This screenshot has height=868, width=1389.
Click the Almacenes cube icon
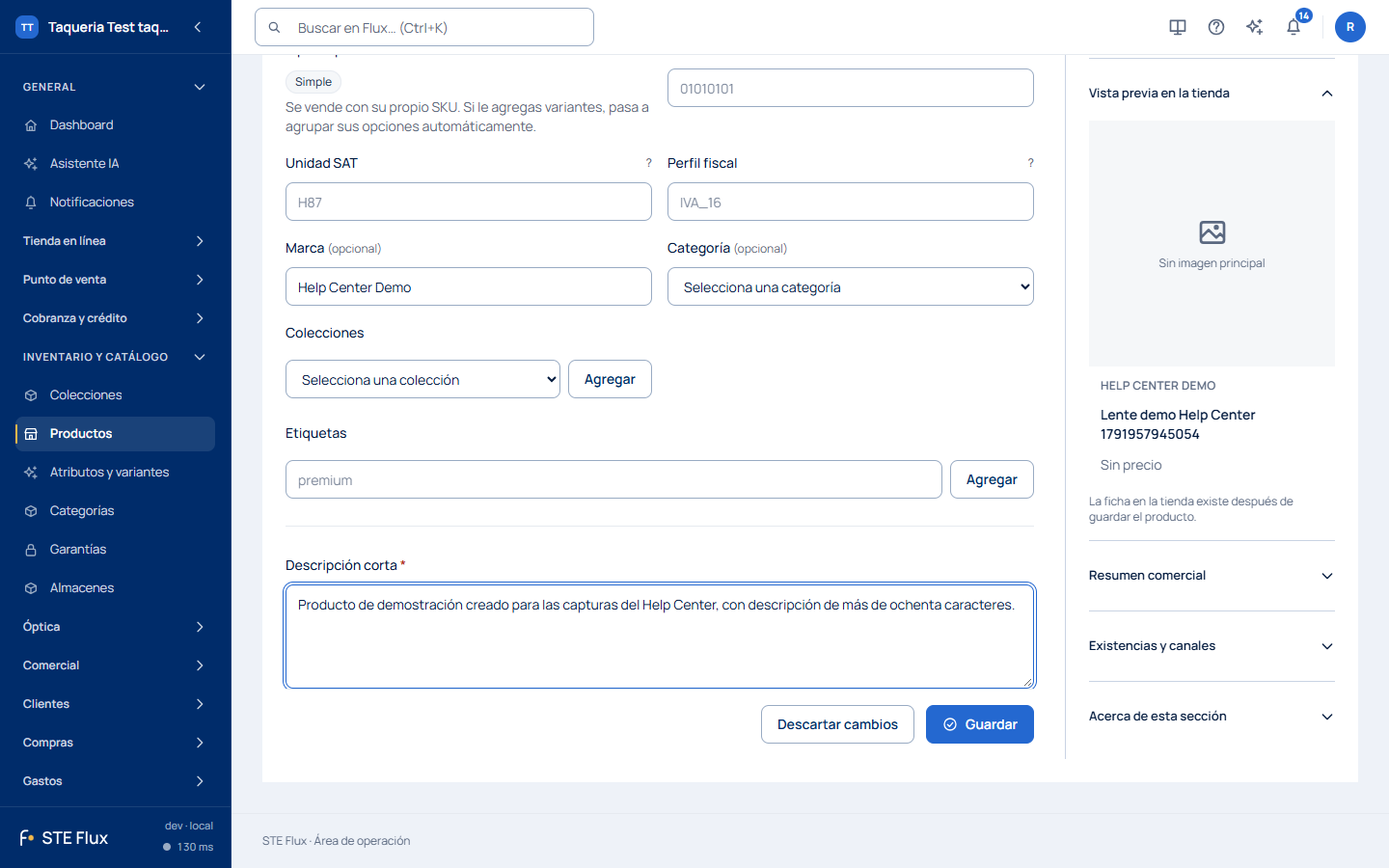pyautogui.click(x=31, y=588)
